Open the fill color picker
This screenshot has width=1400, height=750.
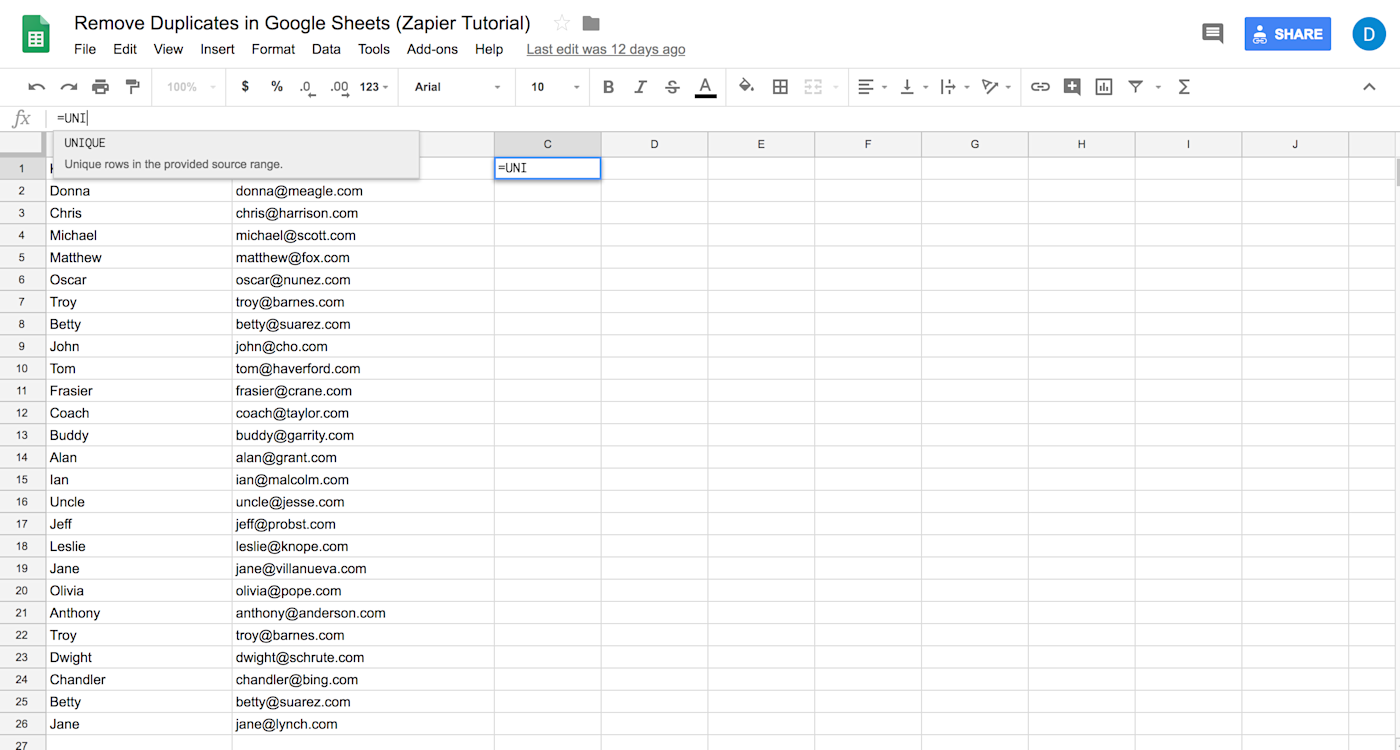click(746, 87)
